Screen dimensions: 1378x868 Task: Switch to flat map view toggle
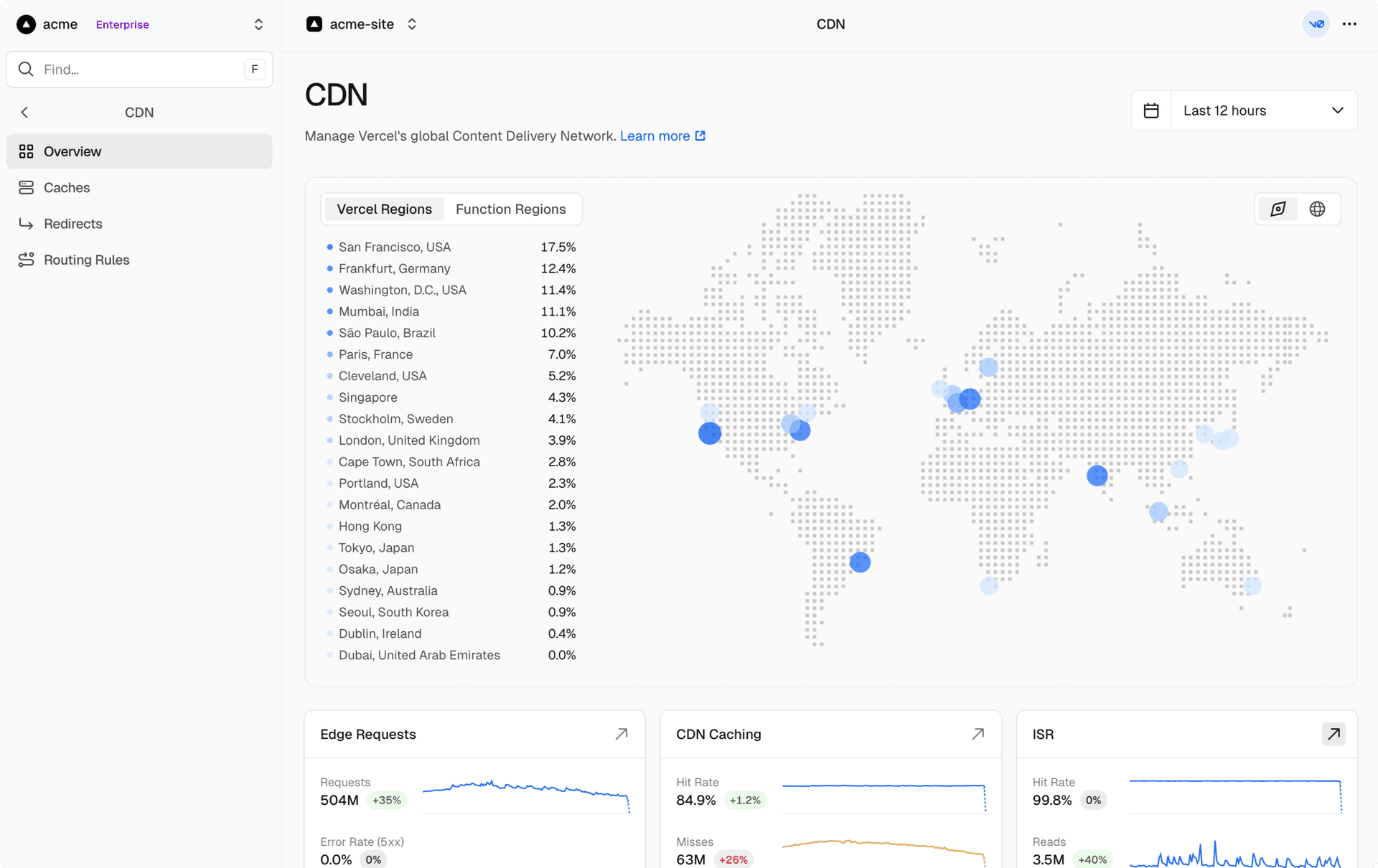[1278, 209]
